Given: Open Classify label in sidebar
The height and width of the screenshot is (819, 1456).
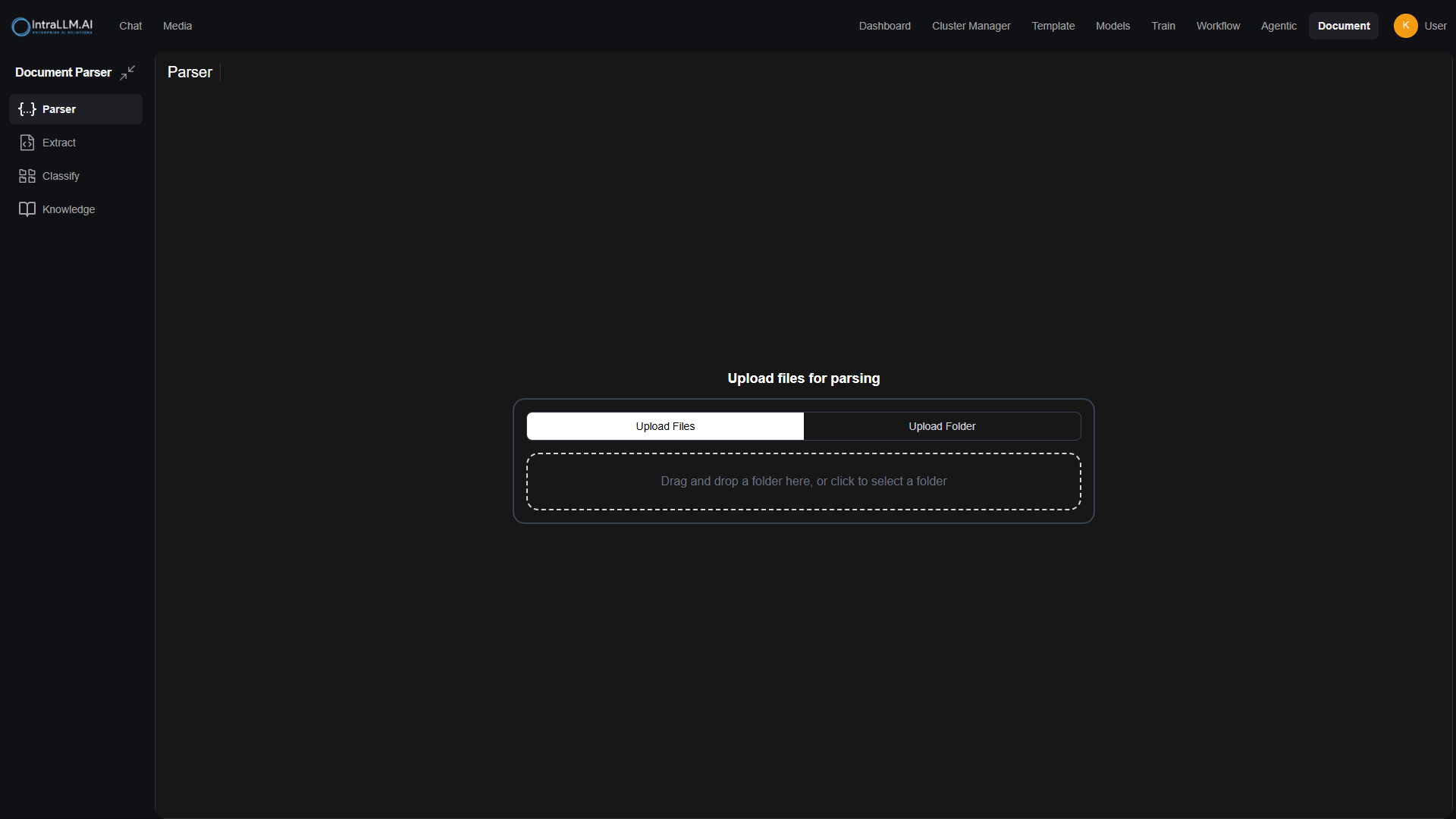Looking at the screenshot, I should coord(61,176).
